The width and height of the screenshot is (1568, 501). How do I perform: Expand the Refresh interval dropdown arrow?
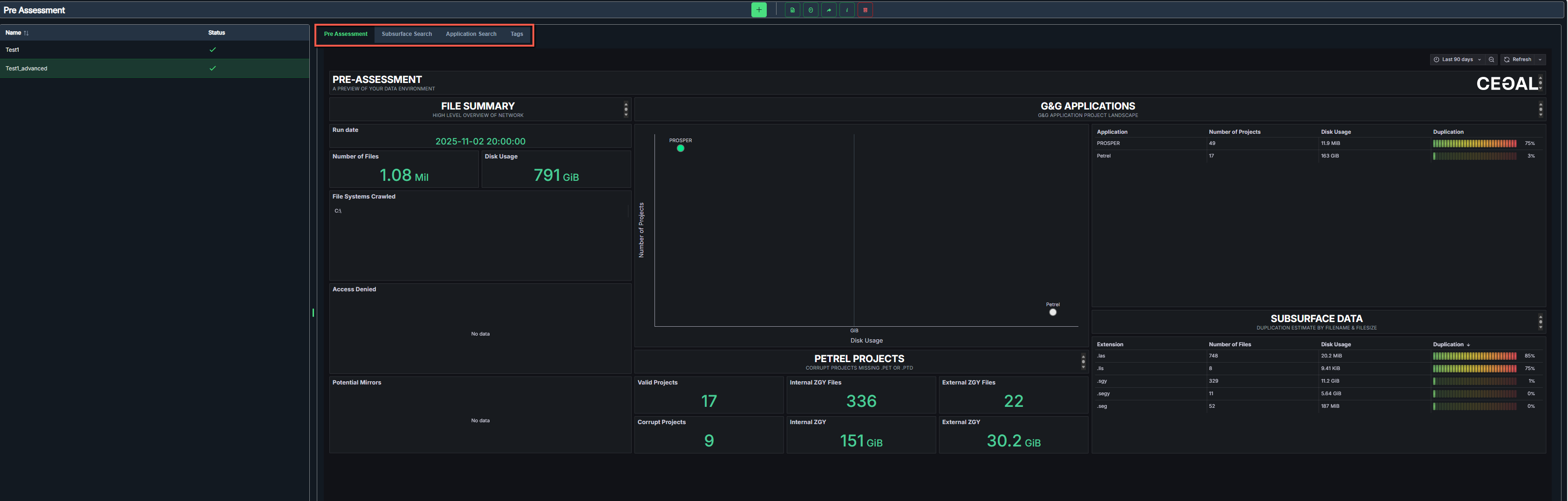coord(1540,60)
